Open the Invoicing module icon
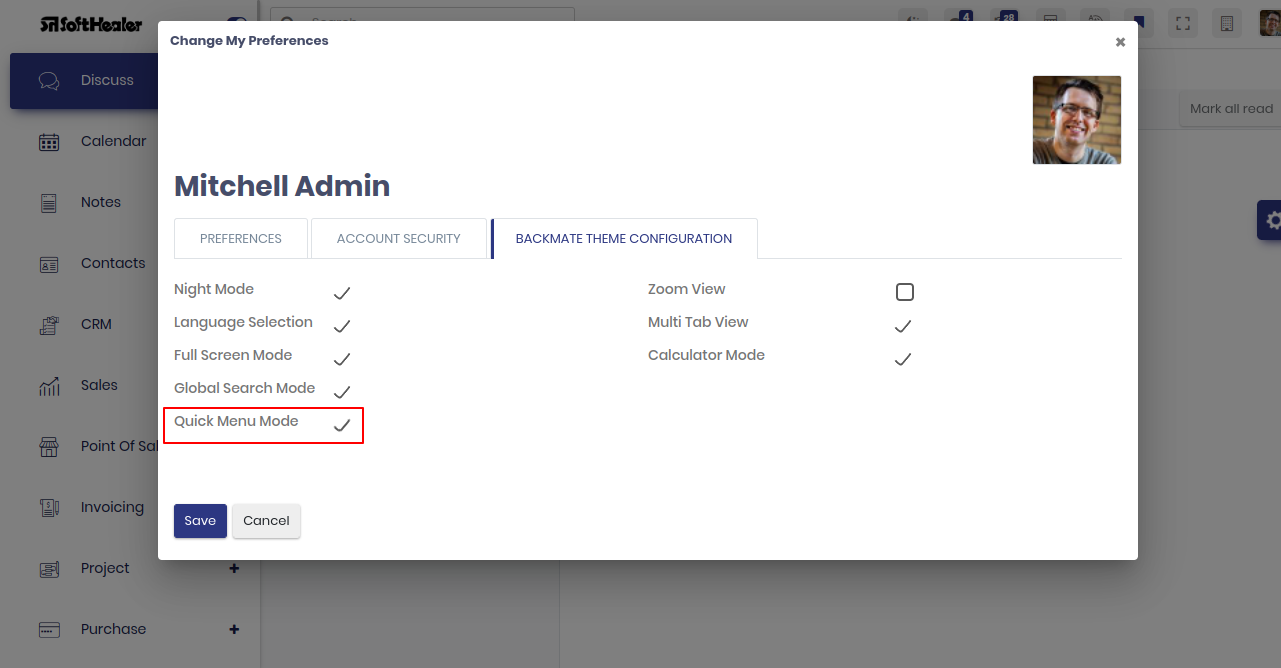The height and width of the screenshot is (668, 1281). pyautogui.click(x=49, y=508)
